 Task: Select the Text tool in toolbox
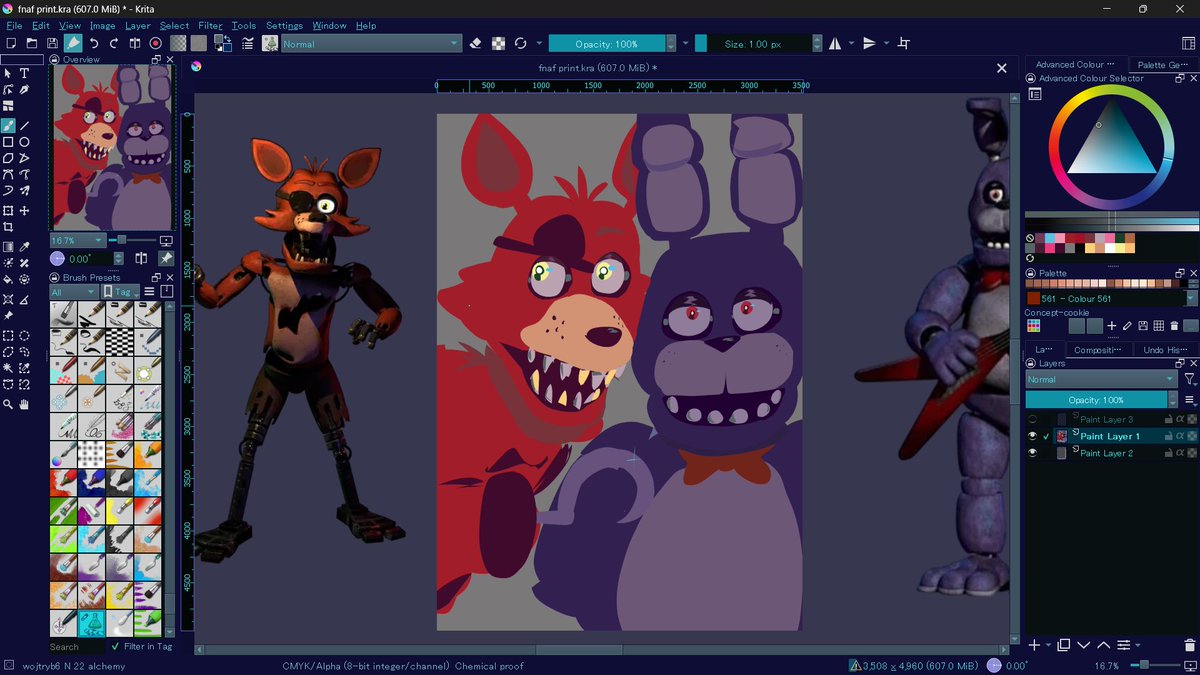click(25, 73)
